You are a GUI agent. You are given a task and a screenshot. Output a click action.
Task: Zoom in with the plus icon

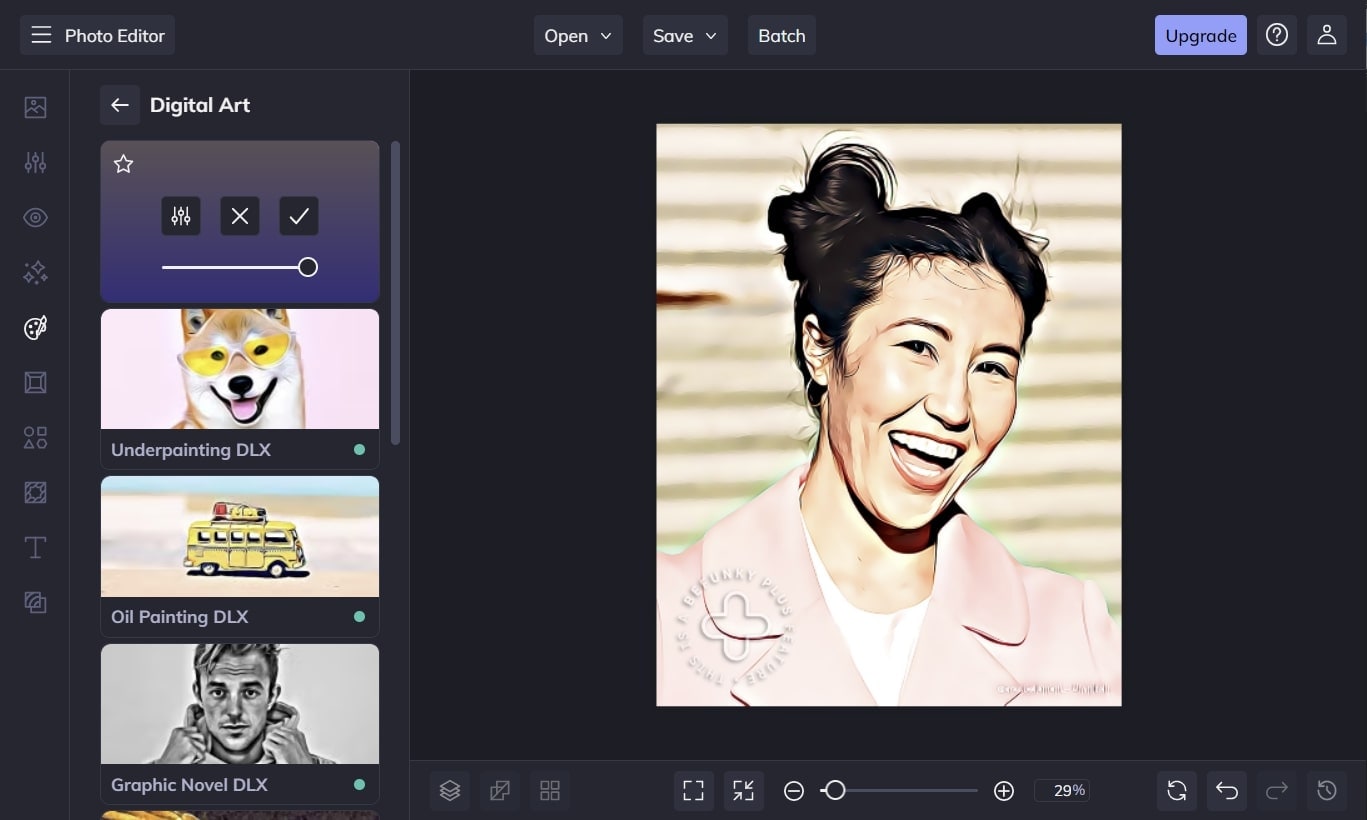pos(1004,791)
